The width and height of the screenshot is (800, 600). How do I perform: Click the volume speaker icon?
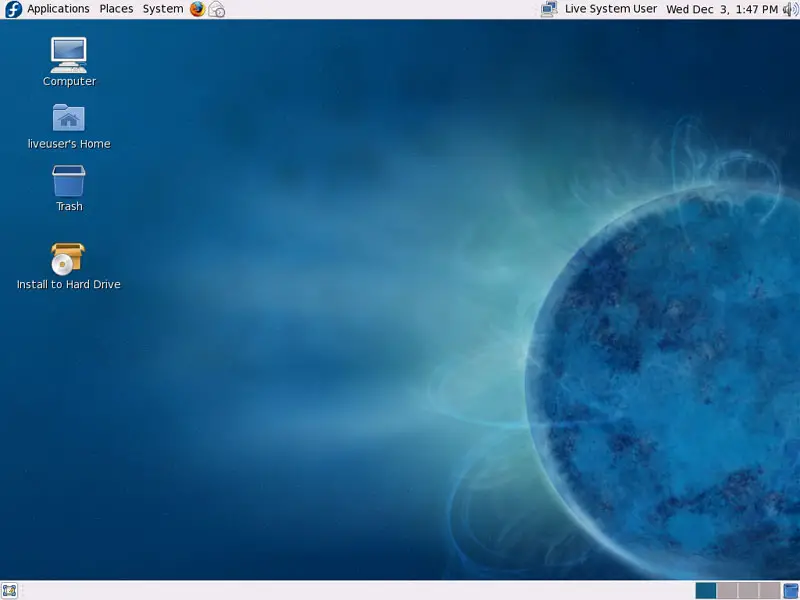791,9
